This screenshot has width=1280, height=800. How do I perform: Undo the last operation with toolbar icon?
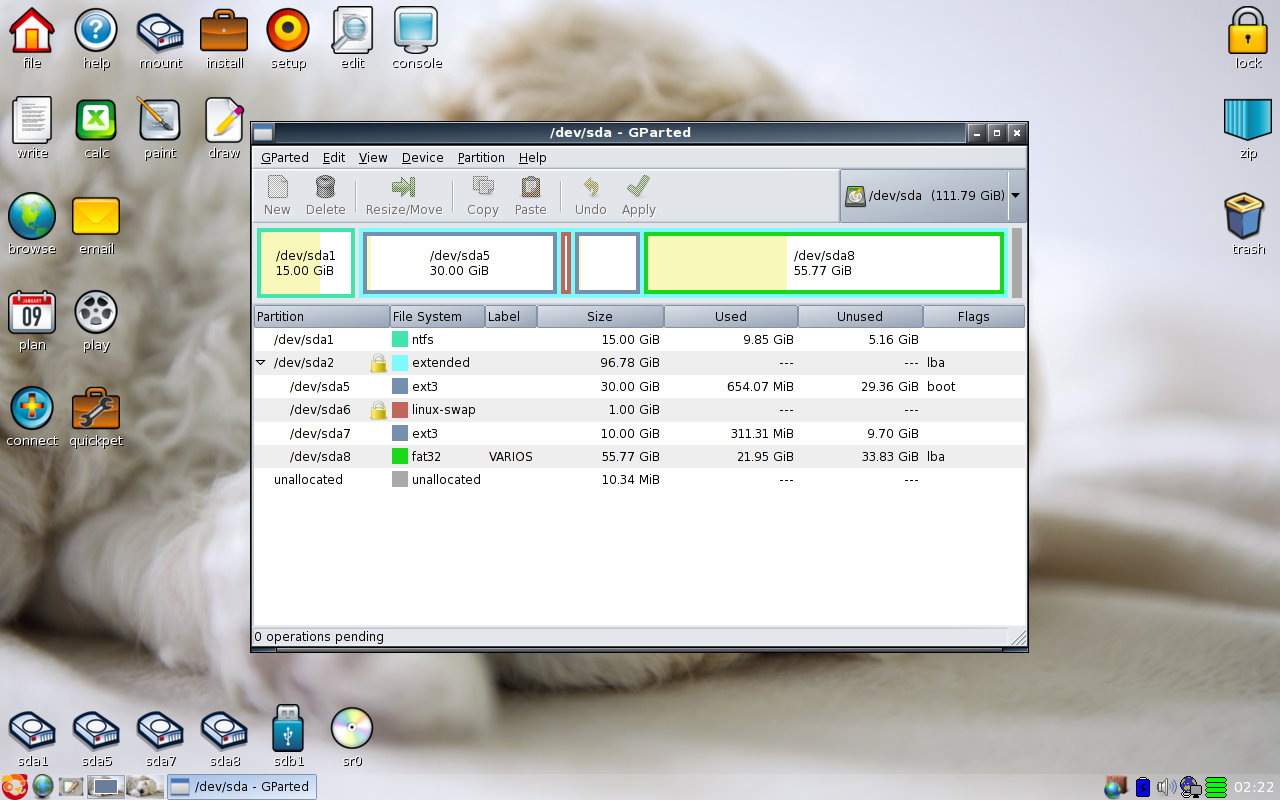[590, 195]
